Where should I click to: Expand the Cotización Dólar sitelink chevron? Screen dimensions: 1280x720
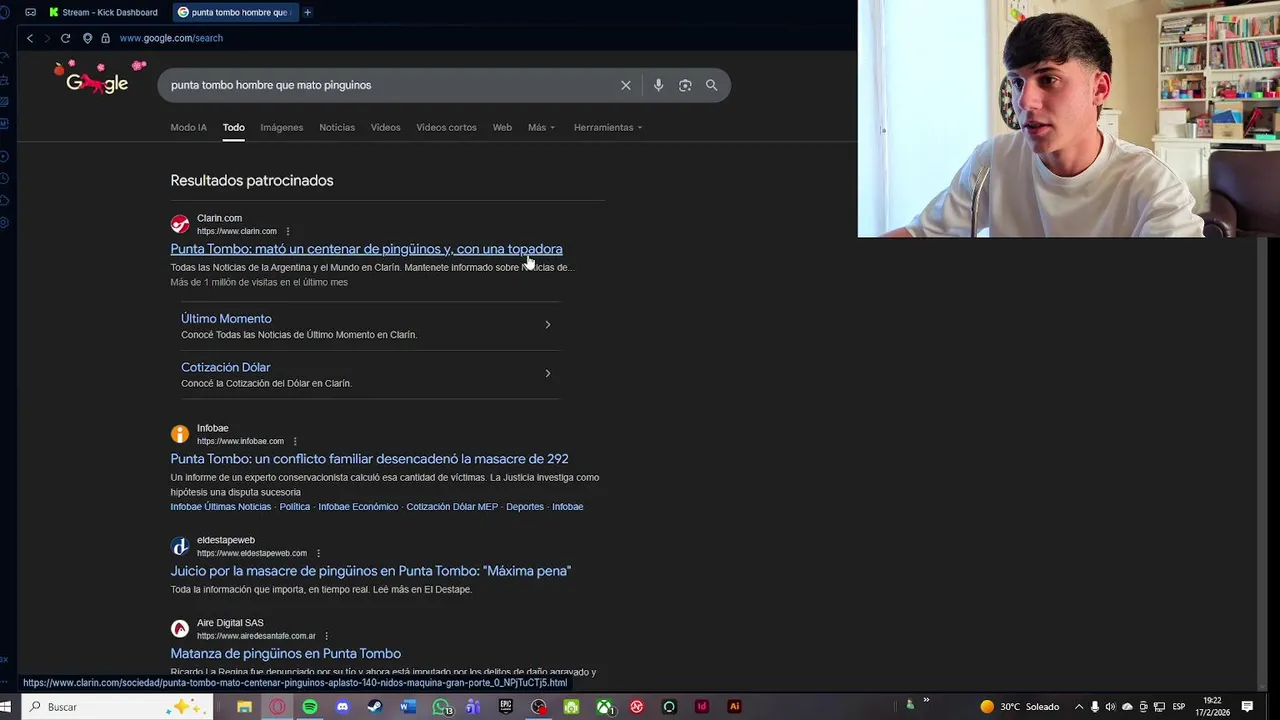click(547, 373)
